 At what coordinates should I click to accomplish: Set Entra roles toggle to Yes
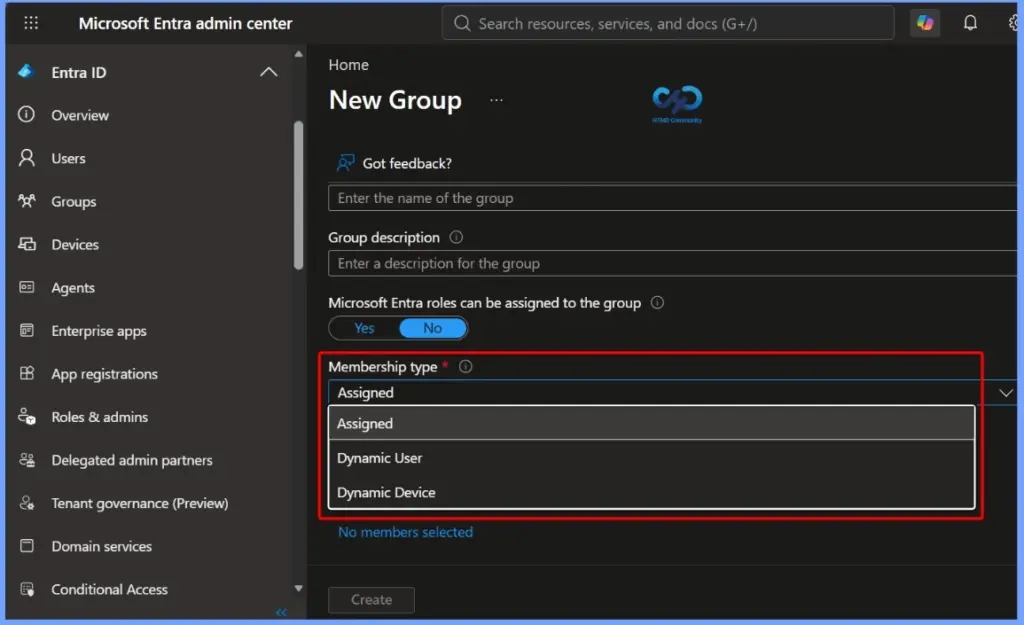pos(364,328)
